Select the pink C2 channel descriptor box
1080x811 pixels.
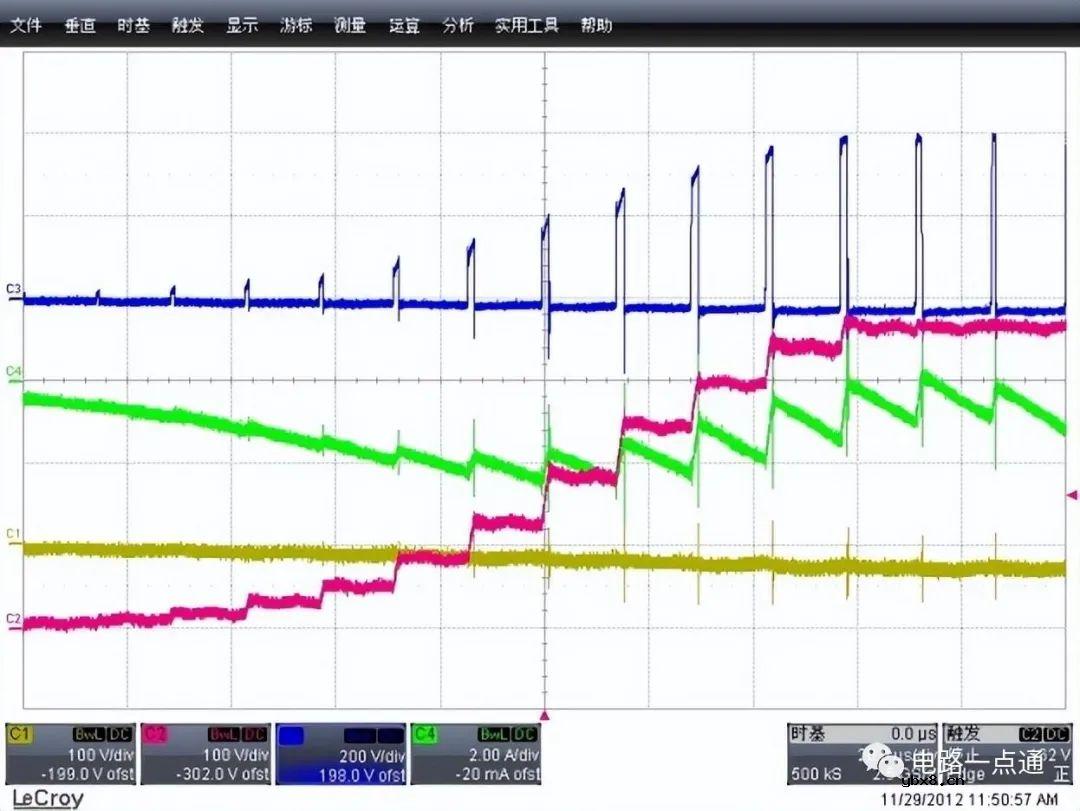click(x=206, y=754)
